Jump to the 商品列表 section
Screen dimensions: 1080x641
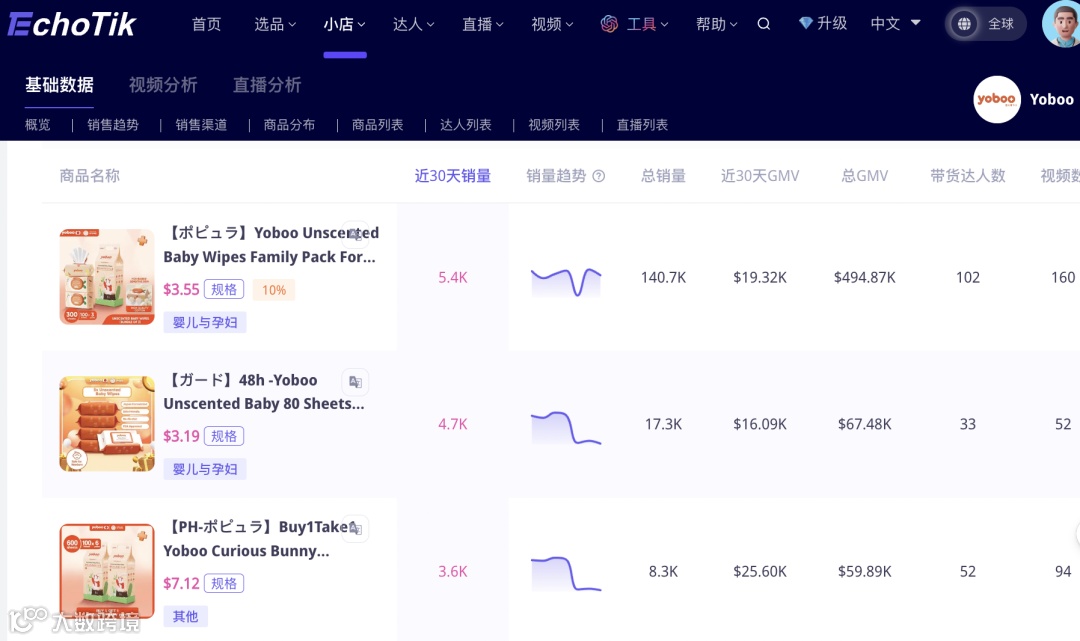coord(377,125)
